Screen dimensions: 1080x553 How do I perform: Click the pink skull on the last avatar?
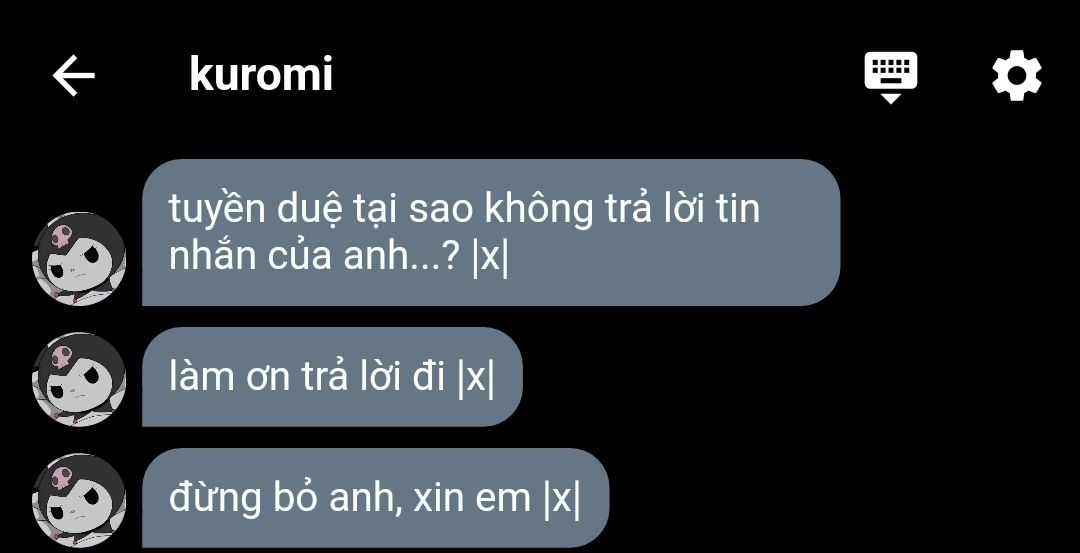(63, 478)
